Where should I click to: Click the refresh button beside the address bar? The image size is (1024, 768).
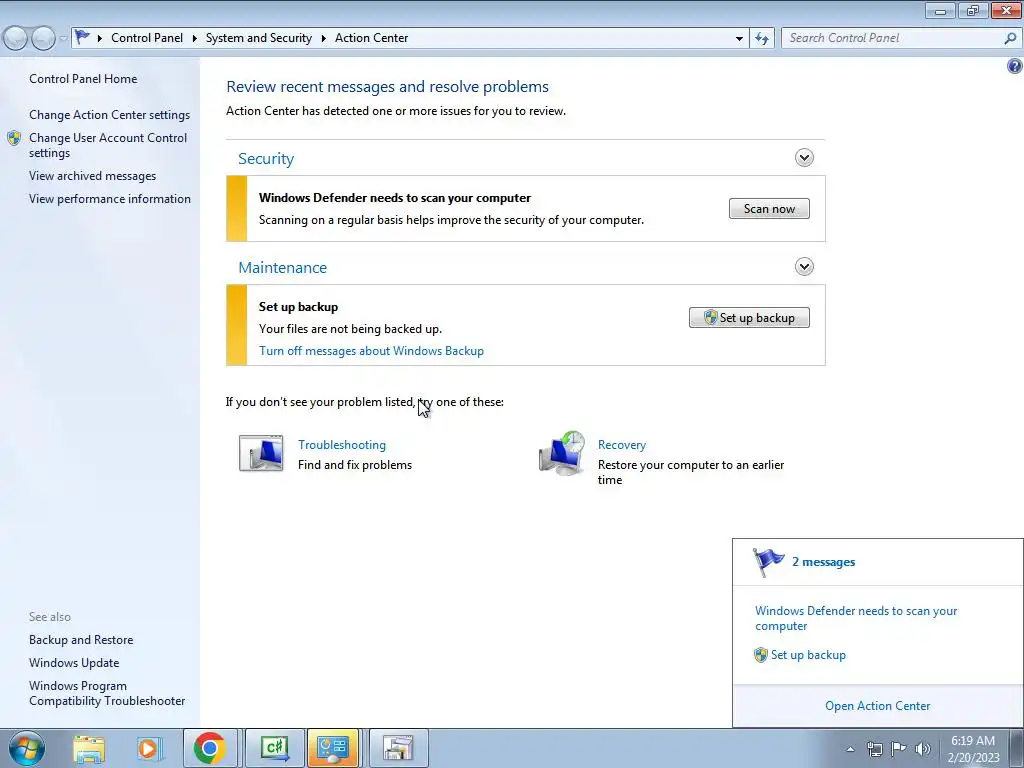click(x=762, y=38)
